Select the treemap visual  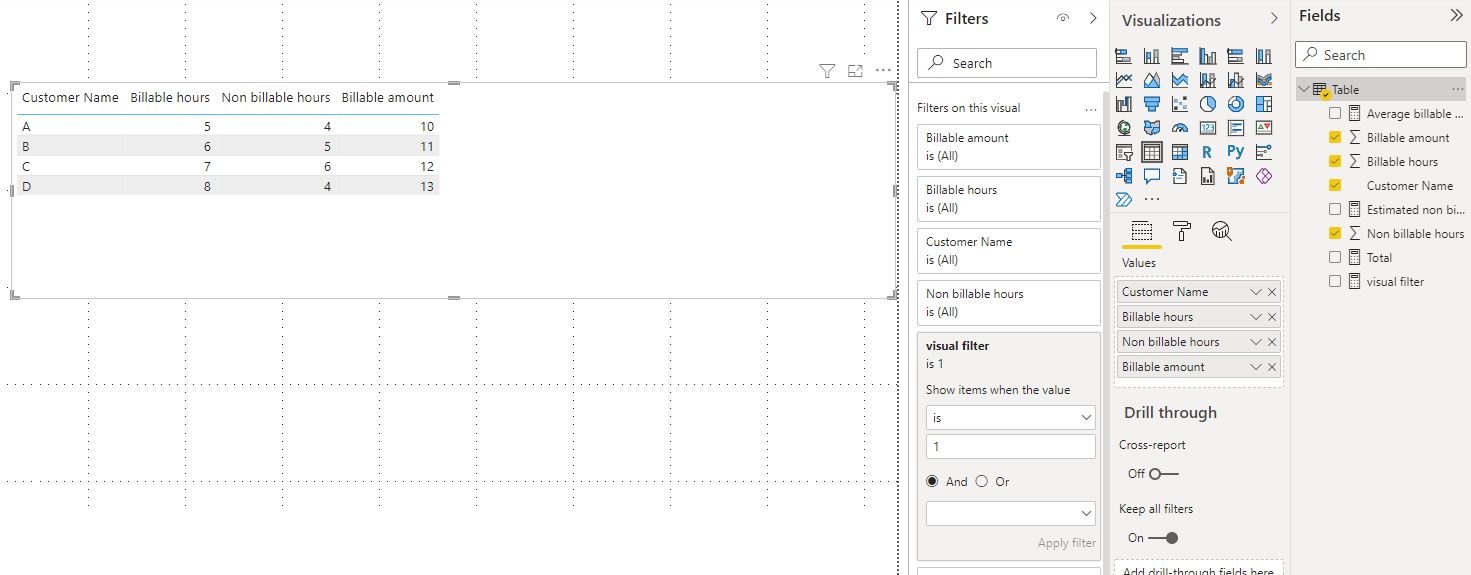1264,104
